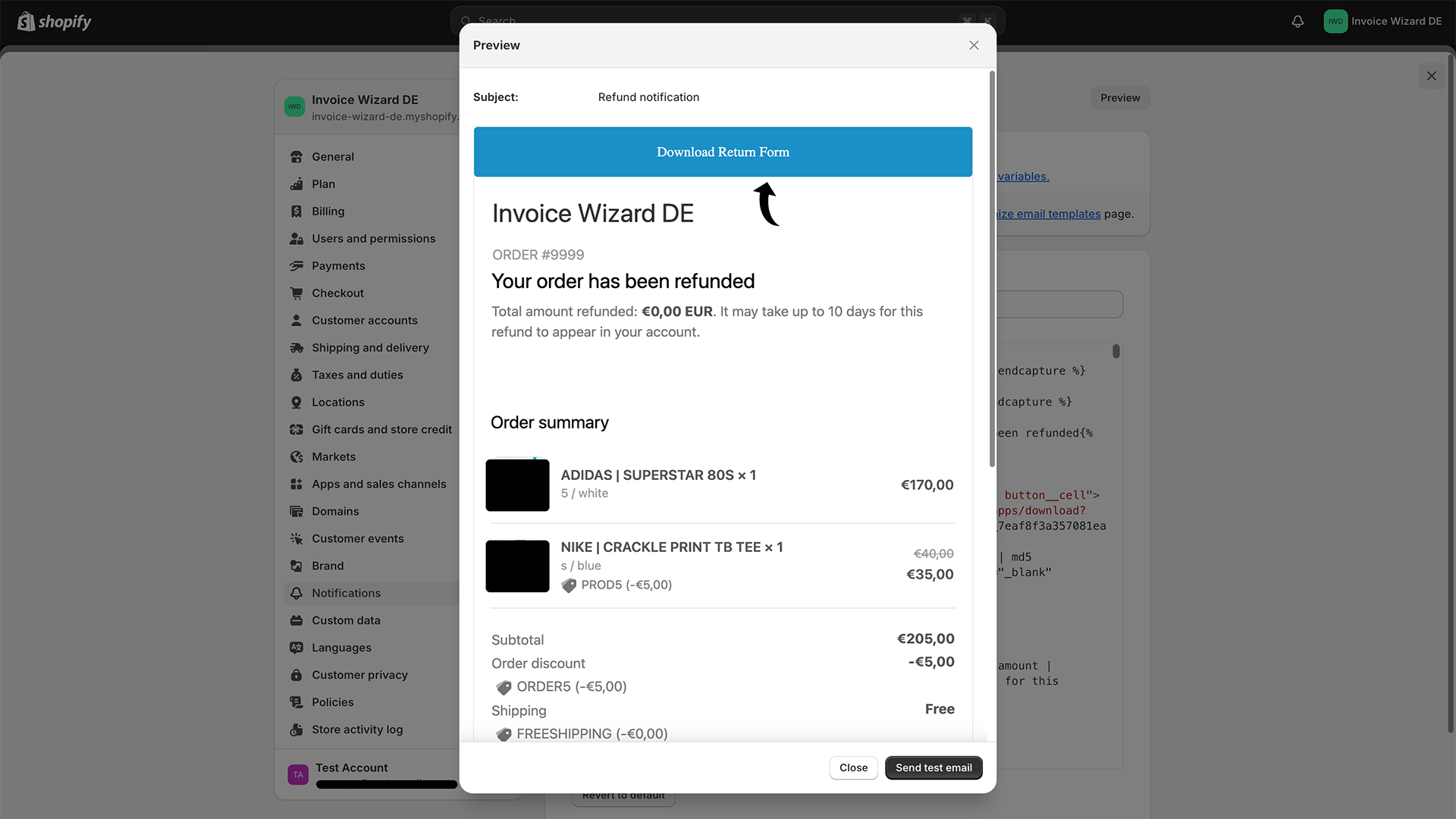Click the Brand icon

[297, 566]
